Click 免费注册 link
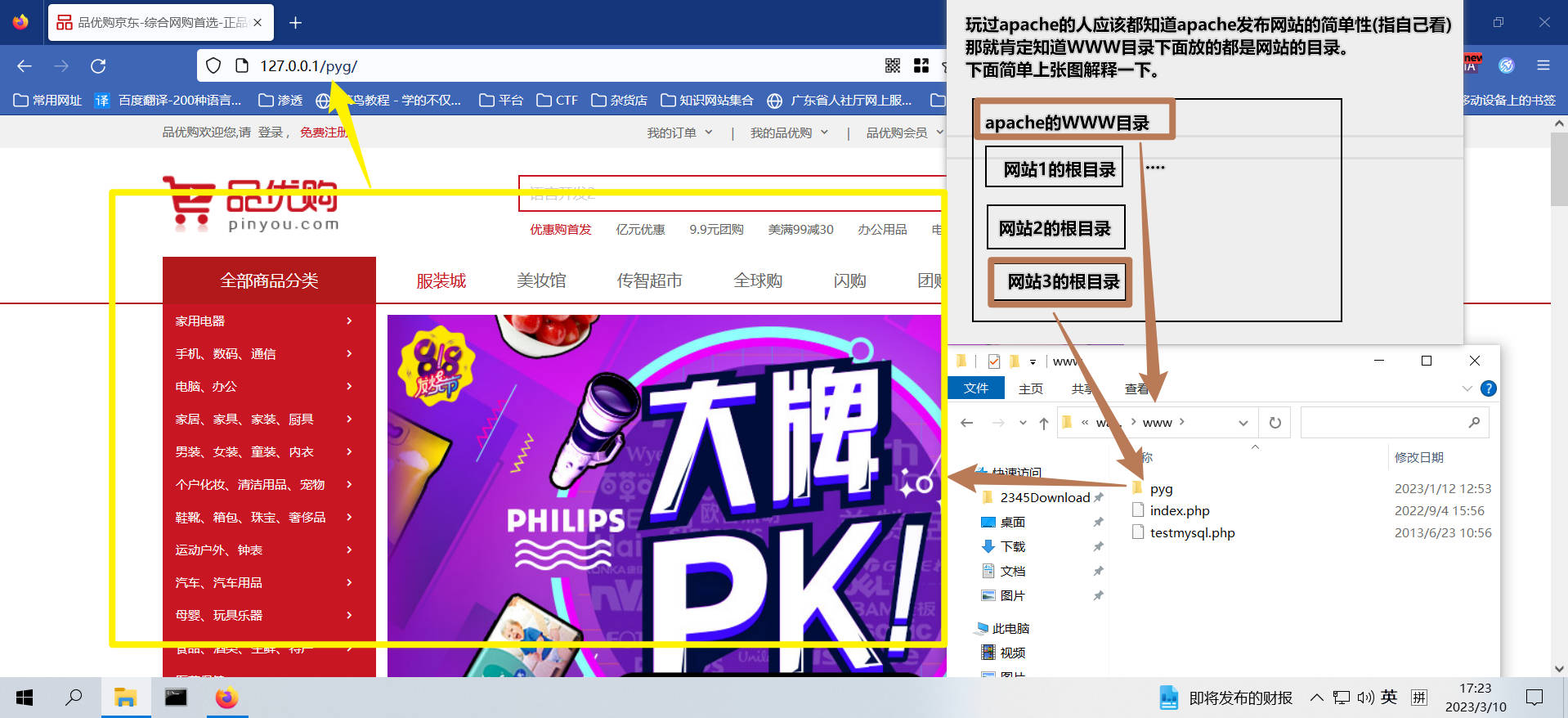The width and height of the screenshot is (1568, 718). (324, 132)
